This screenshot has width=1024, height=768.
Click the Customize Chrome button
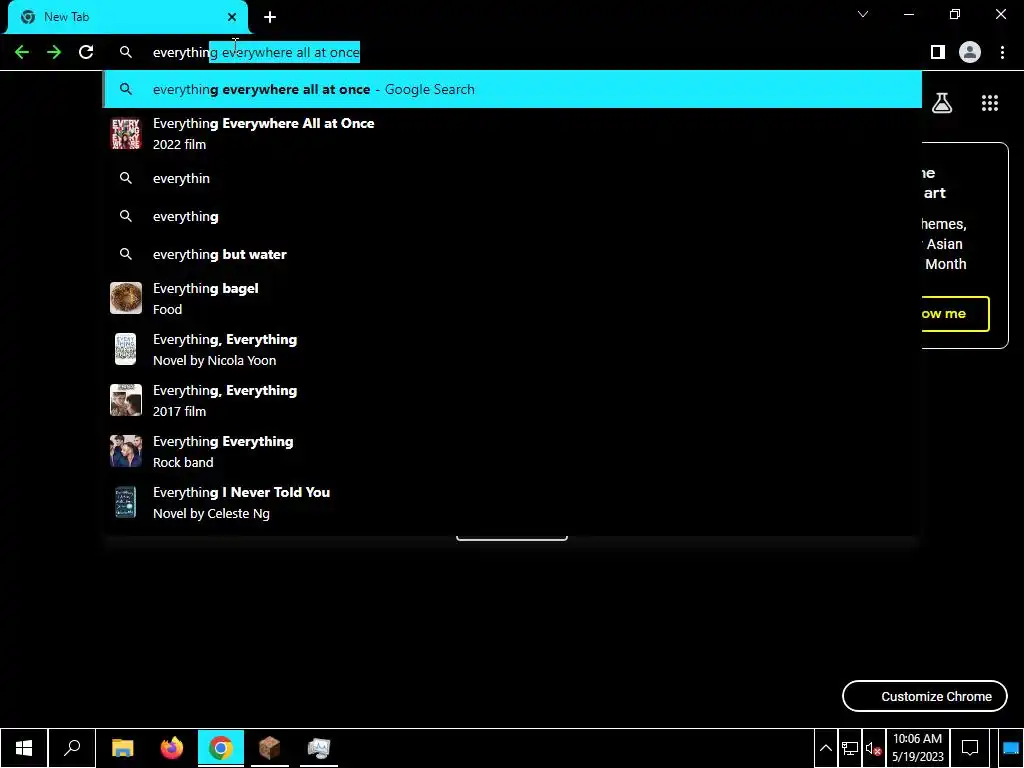[925, 696]
